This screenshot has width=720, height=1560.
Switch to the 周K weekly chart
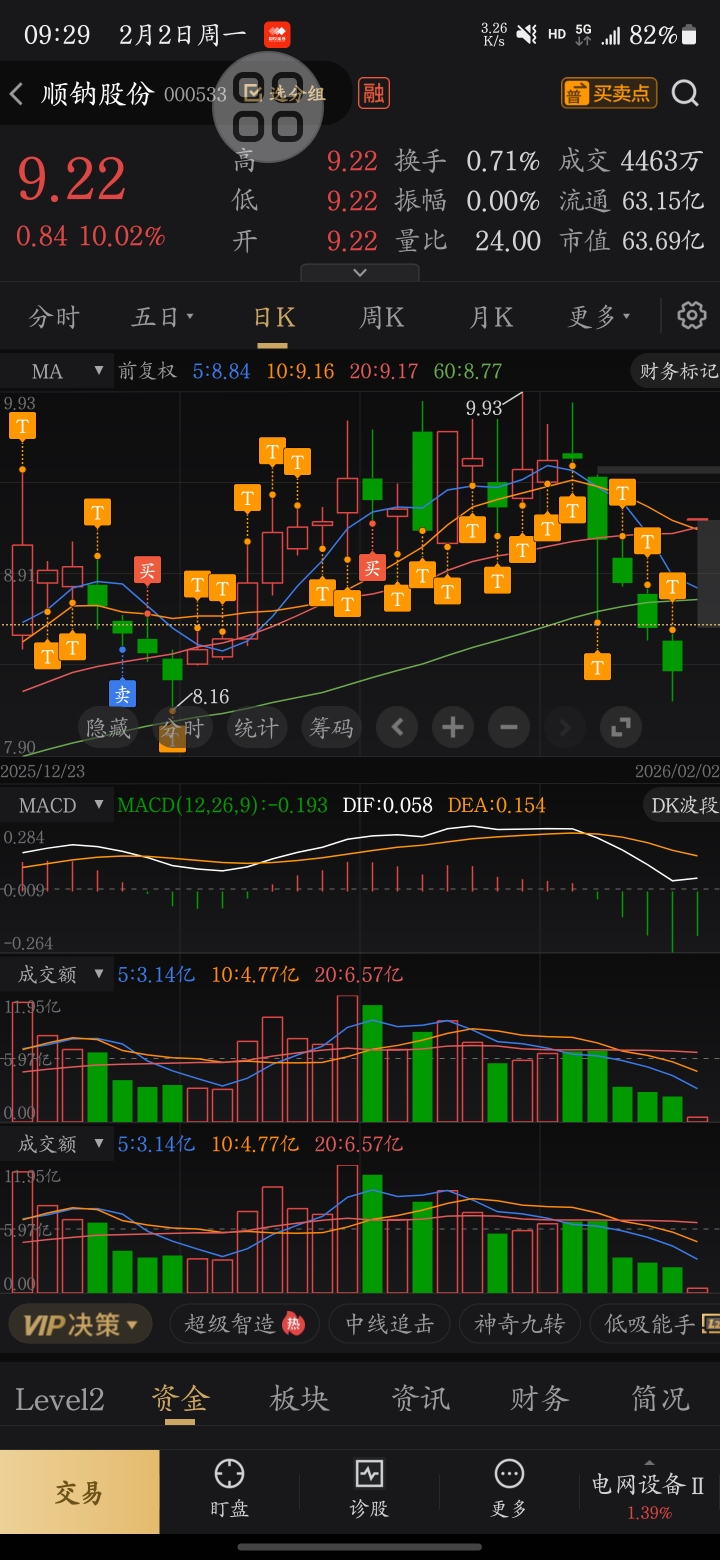[x=382, y=317]
